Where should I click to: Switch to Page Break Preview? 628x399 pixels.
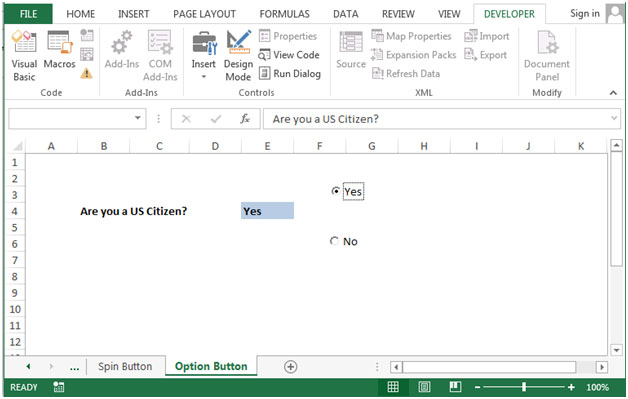pyautogui.click(x=455, y=387)
